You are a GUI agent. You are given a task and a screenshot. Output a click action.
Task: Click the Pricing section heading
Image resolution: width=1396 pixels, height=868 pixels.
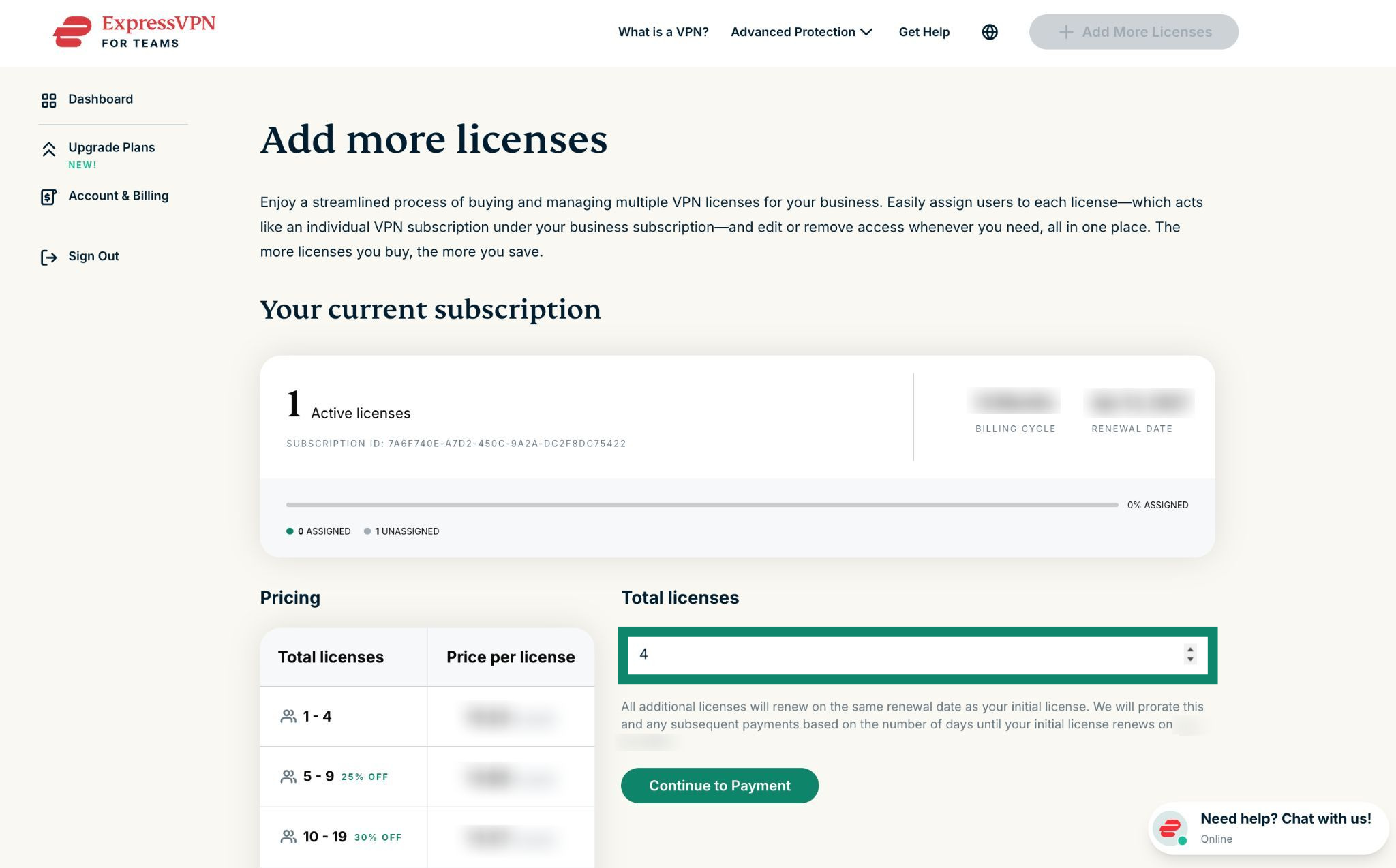click(290, 598)
